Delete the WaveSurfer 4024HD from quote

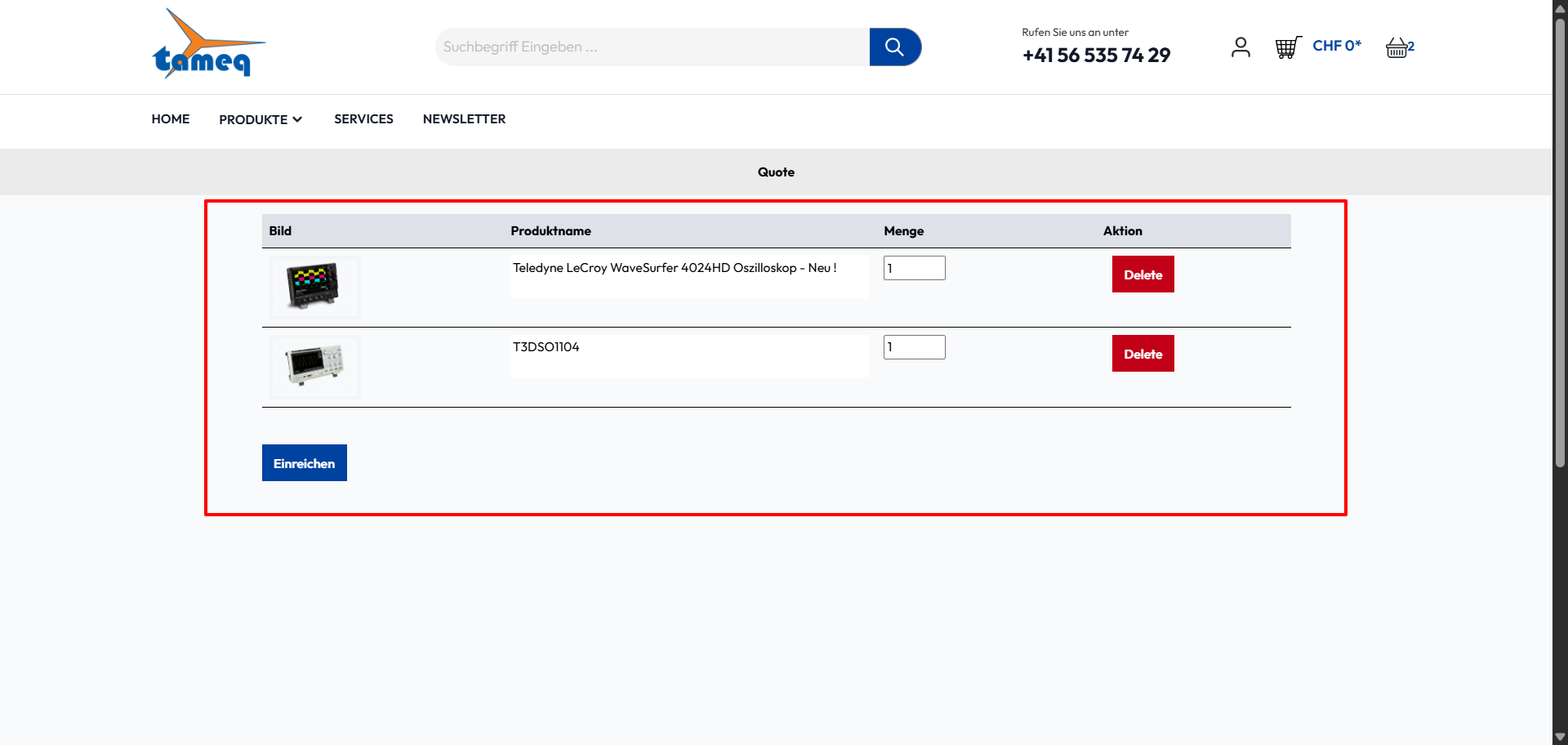(x=1143, y=274)
